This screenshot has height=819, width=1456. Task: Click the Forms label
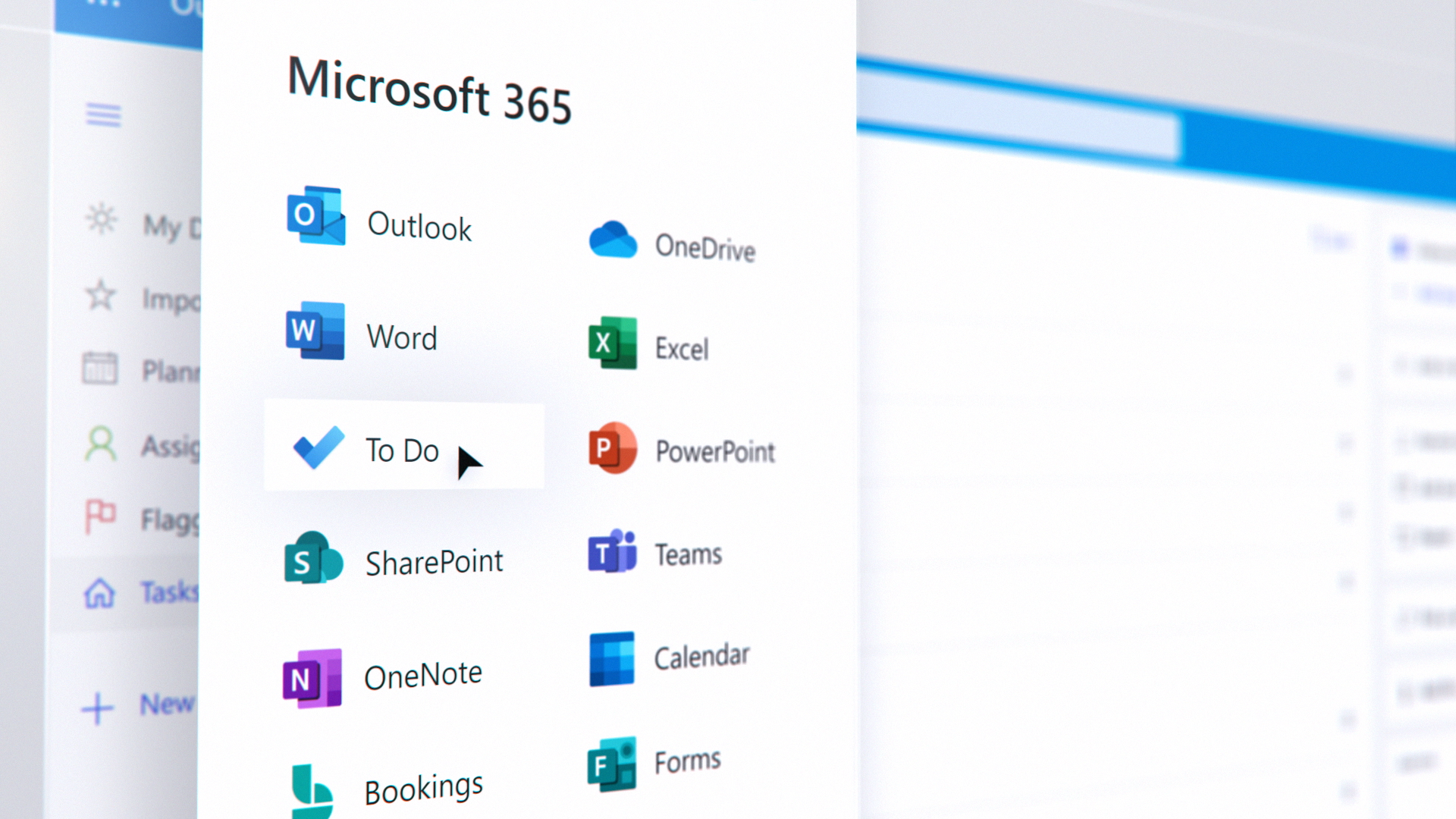pyautogui.click(x=688, y=761)
